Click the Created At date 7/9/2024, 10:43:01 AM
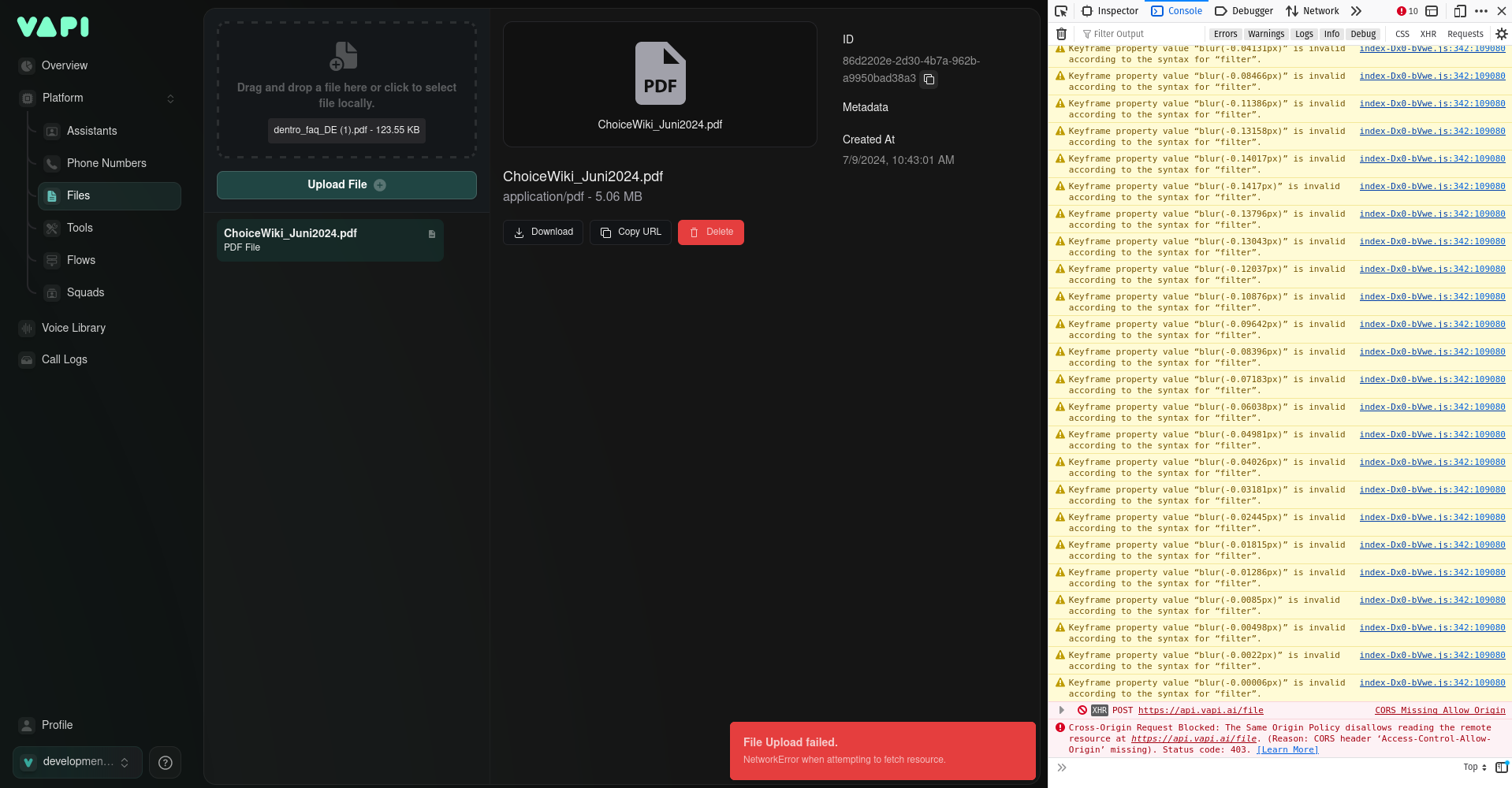Viewport: 1512px width, 788px height. (899, 160)
